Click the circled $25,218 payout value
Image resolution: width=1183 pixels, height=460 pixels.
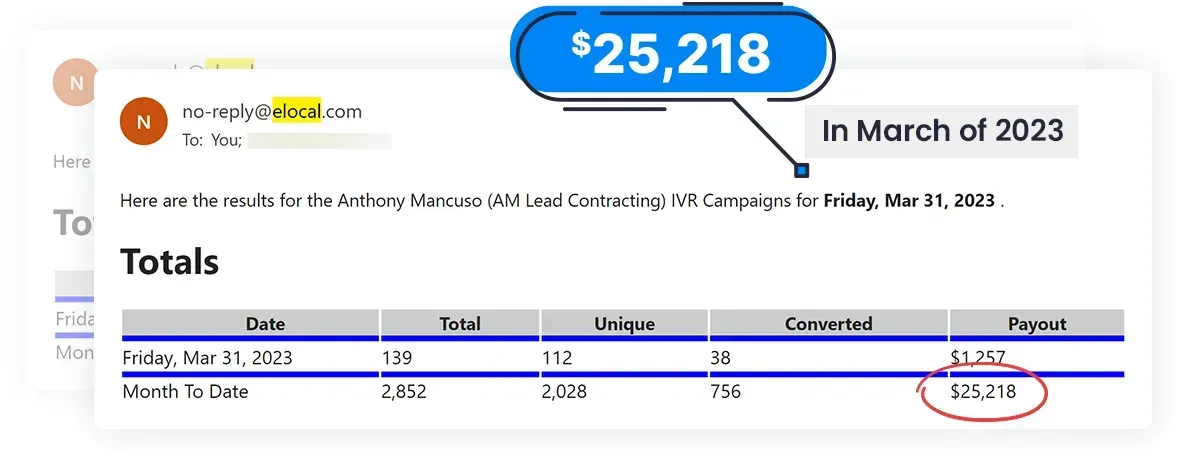983,391
